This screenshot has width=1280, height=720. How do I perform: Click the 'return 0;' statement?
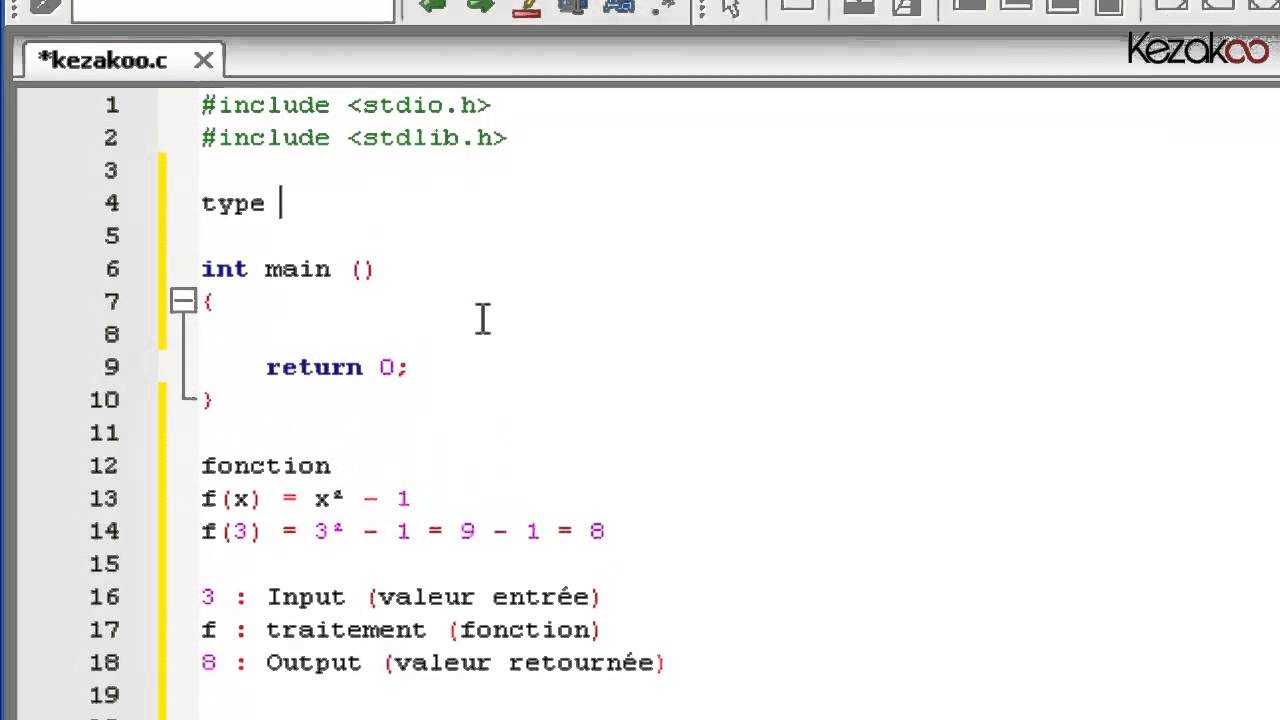(337, 367)
